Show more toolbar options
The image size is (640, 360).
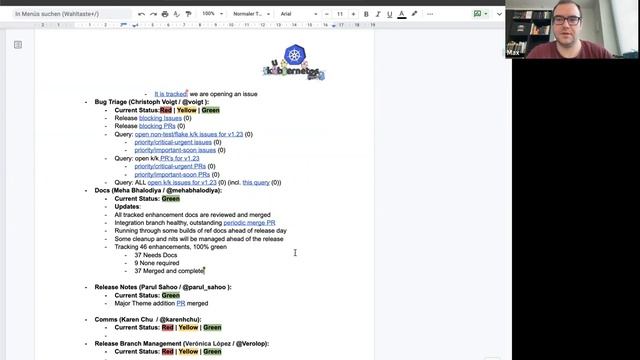pos(430,14)
